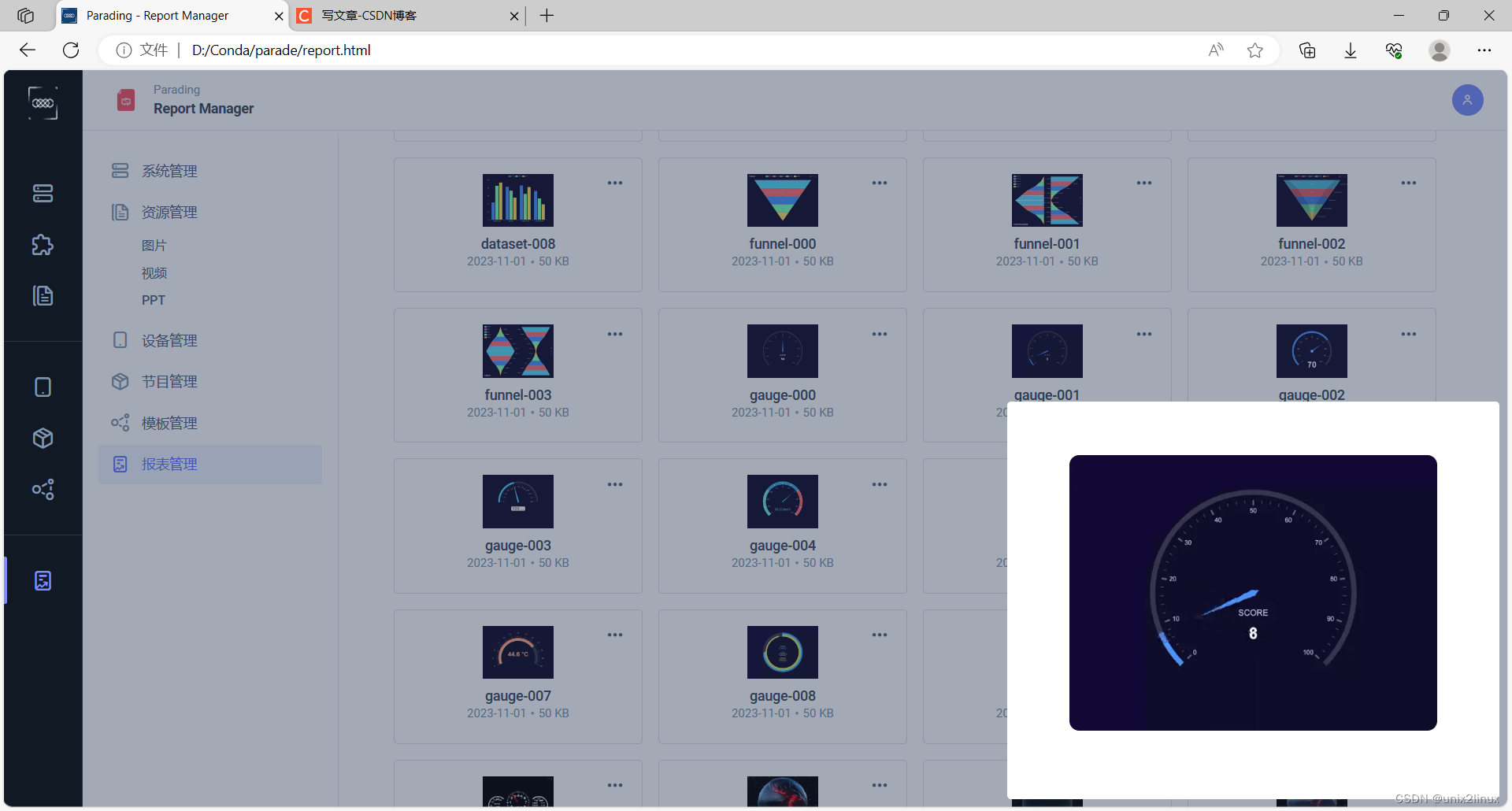Open more options for gauge-007
Viewport: 1512px width, 811px height.
click(x=615, y=635)
